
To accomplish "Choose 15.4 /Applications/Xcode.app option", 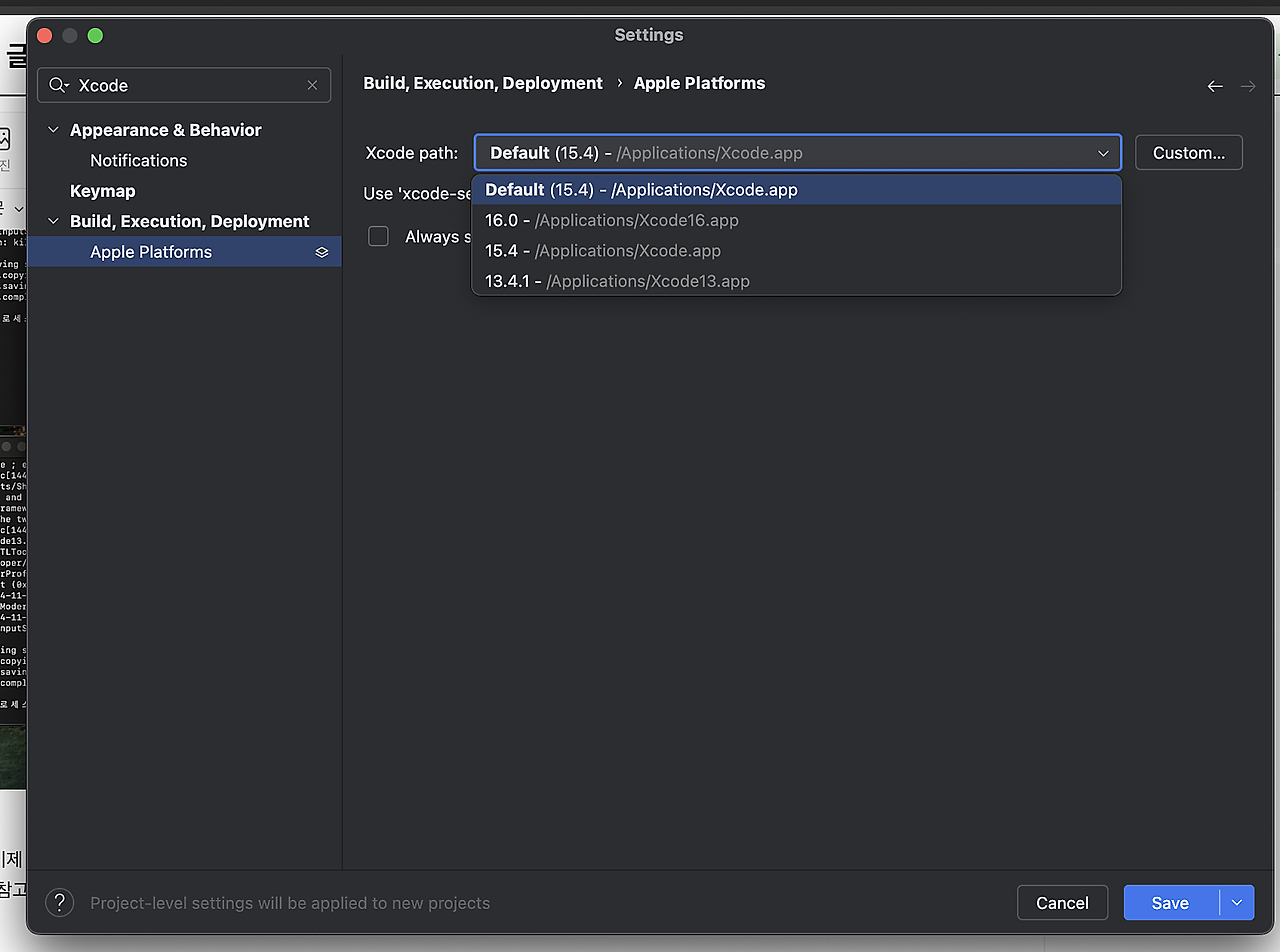I will coord(797,251).
